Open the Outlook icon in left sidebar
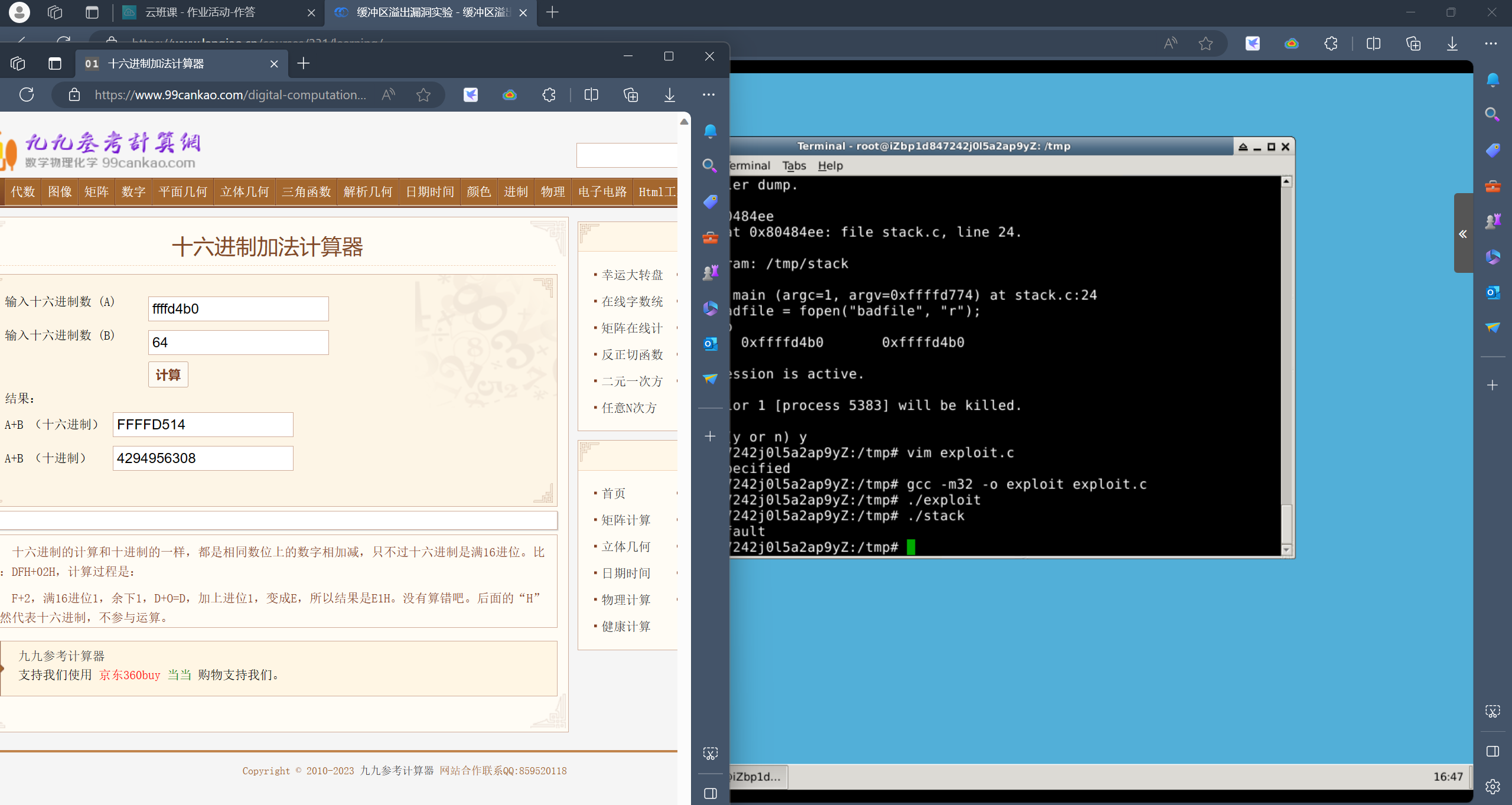This screenshot has height=805, width=1512. [710, 344]
